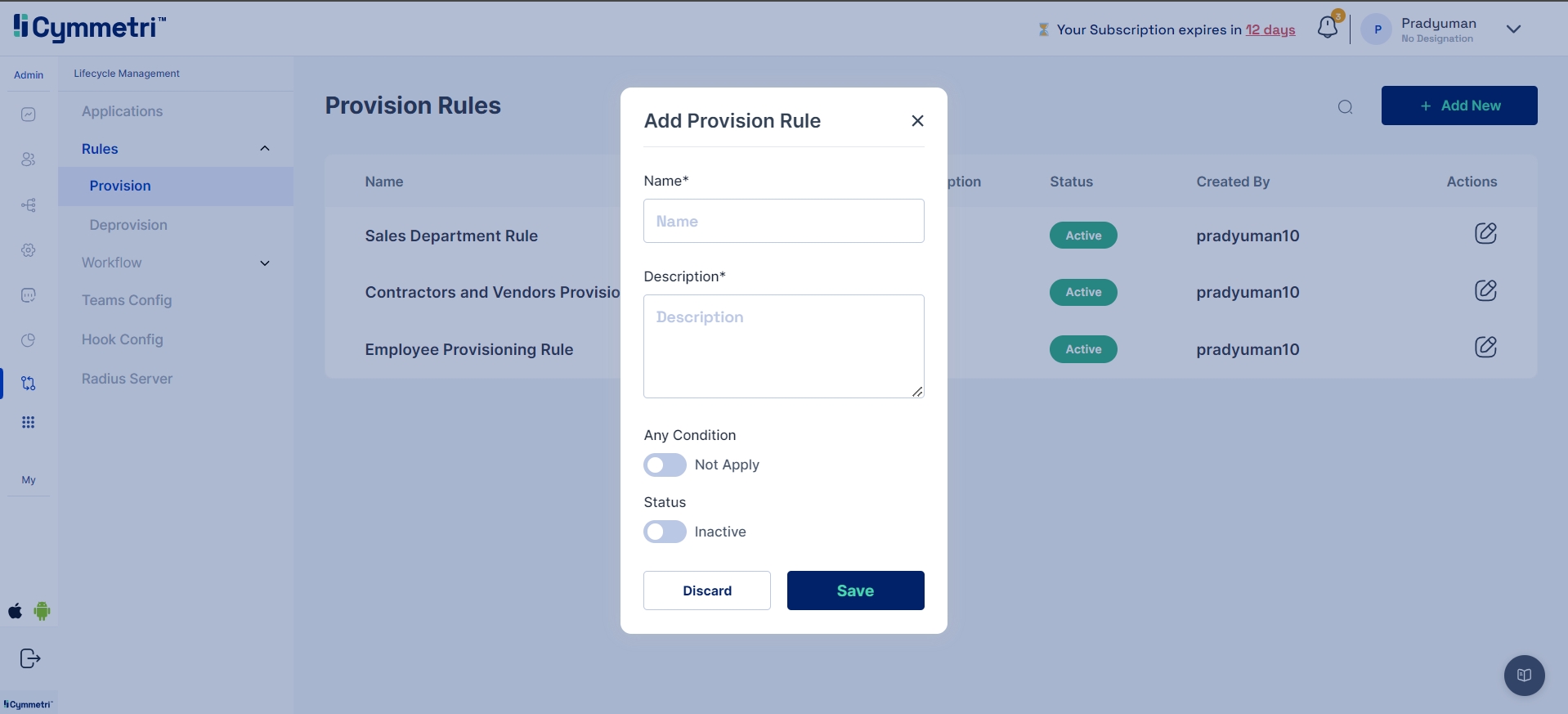
Task: Go to Teams Config
Action: coord(127,300)
